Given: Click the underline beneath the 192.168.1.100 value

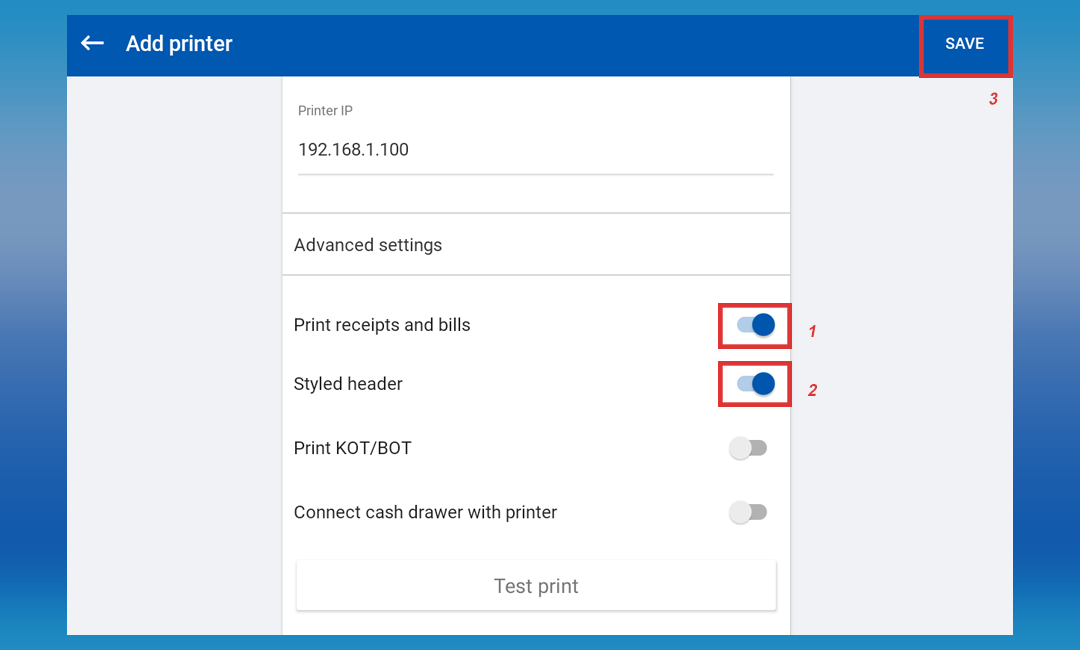Looking at the screenshot, I should (535, 174).
